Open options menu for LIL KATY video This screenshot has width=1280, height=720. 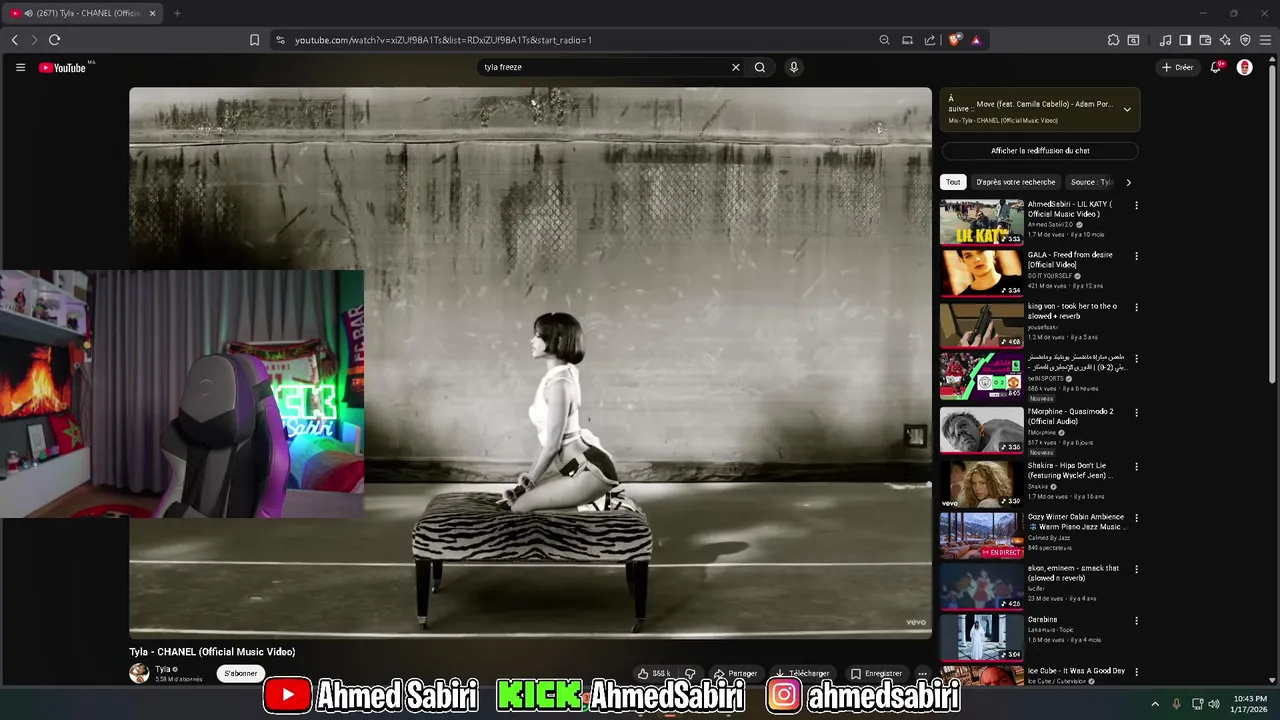[1136, 205]
